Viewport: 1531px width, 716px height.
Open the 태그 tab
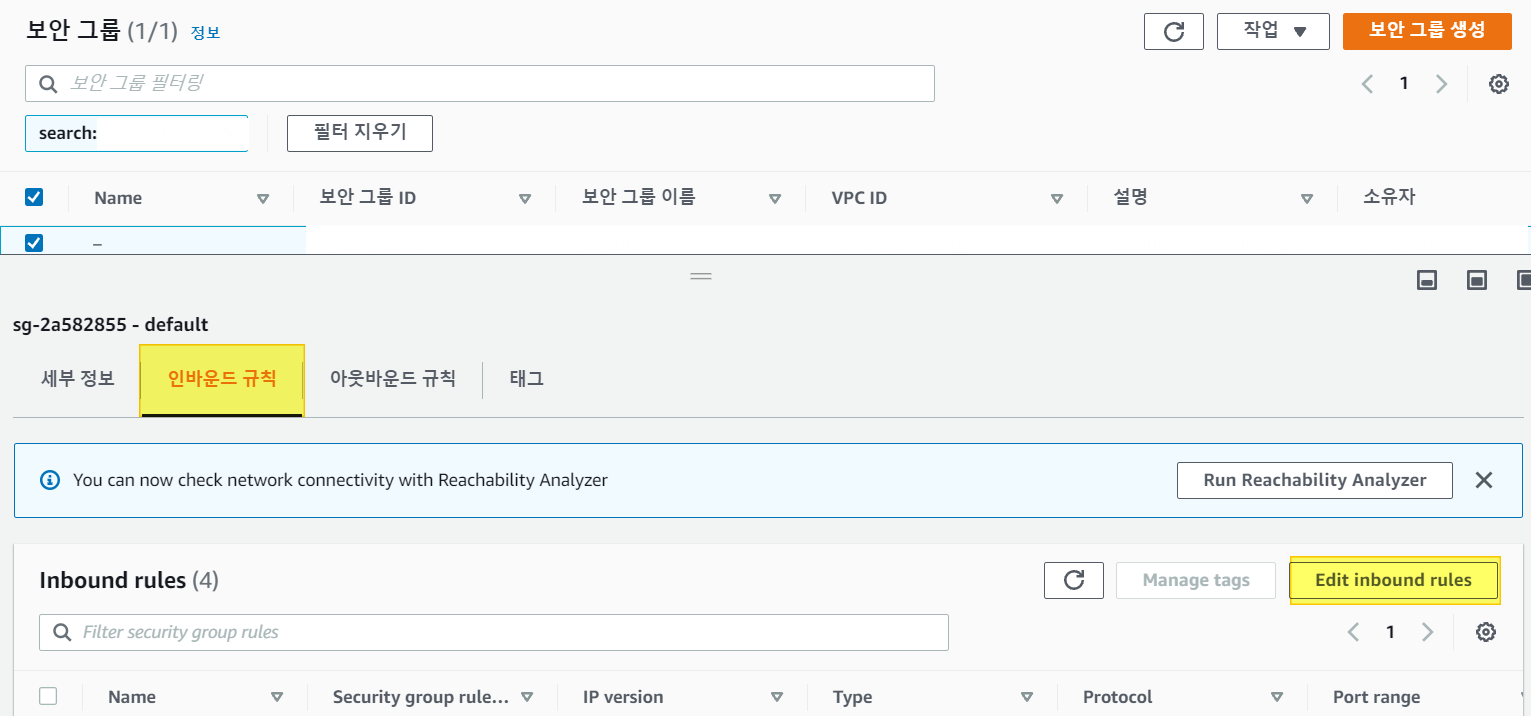[x=526, y=379]
